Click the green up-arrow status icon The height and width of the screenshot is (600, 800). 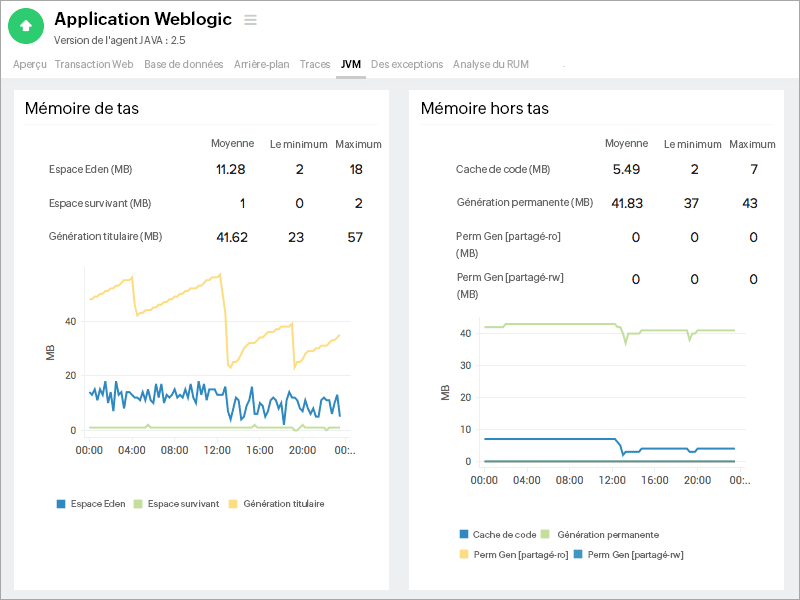pos(26,25)
